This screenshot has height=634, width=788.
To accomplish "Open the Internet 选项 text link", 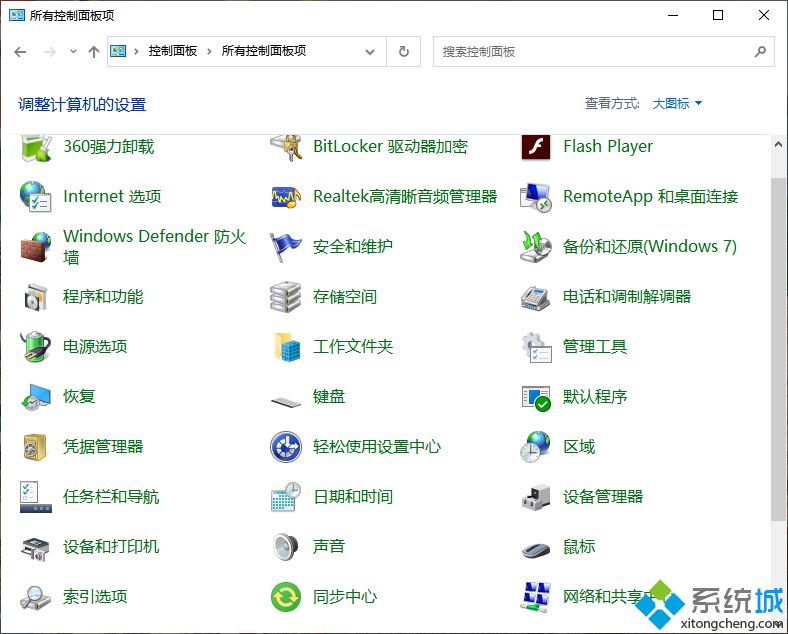I will coord(112,196).
